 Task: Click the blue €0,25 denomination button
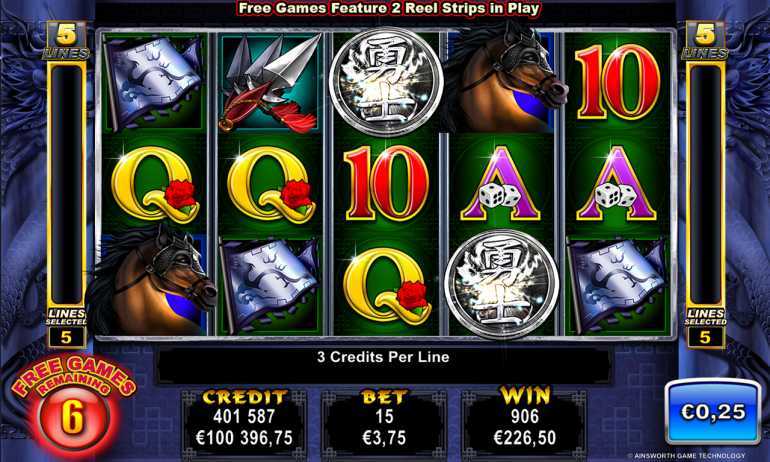coord(713,411)
